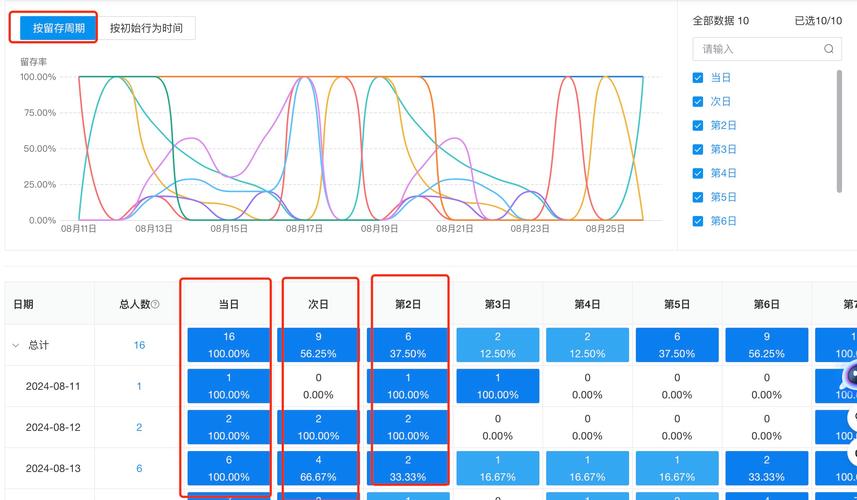Open the floating assistant robot icon
Image resolution: width=857 pixels, height=500 pixels.
point(850,377)
